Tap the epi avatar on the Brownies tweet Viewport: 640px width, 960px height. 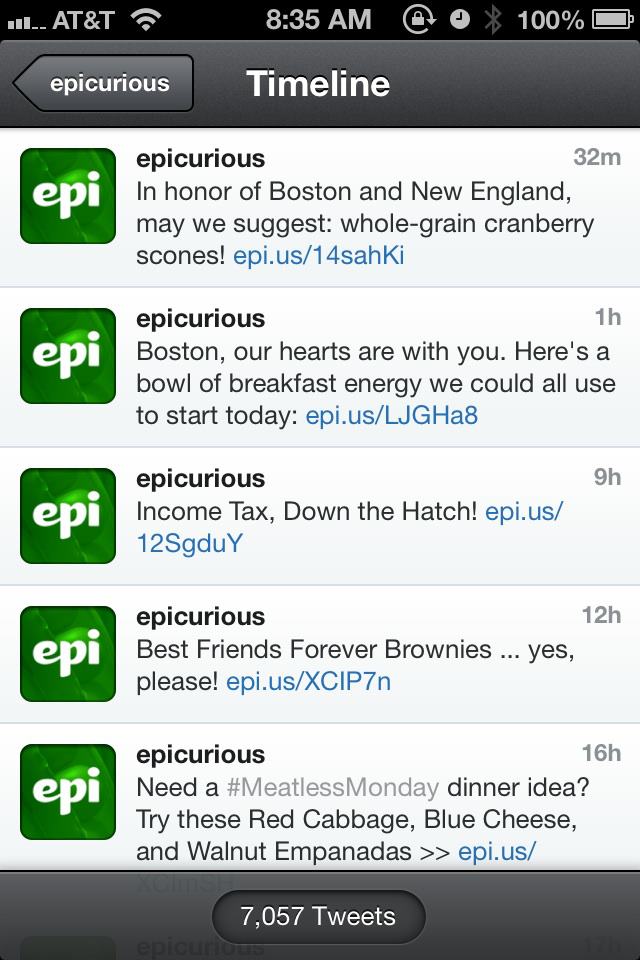pos(68,653)
